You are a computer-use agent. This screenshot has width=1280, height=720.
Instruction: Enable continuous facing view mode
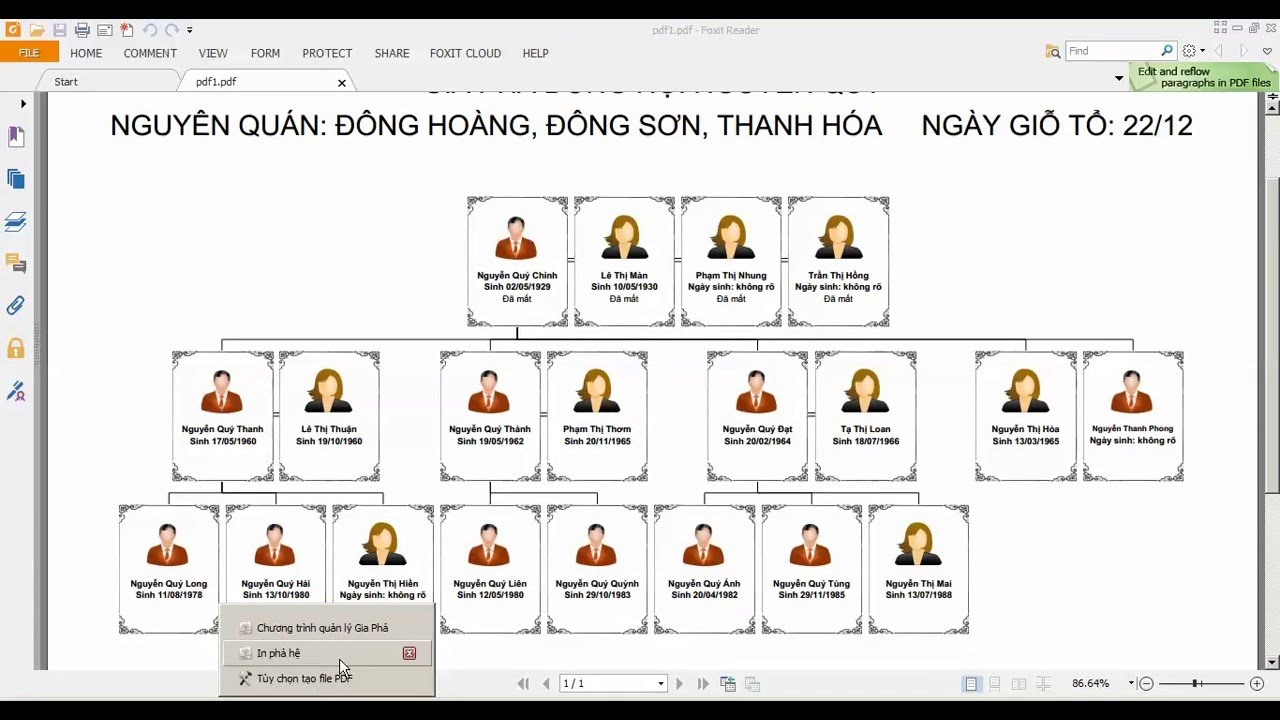coord(1043,684)
